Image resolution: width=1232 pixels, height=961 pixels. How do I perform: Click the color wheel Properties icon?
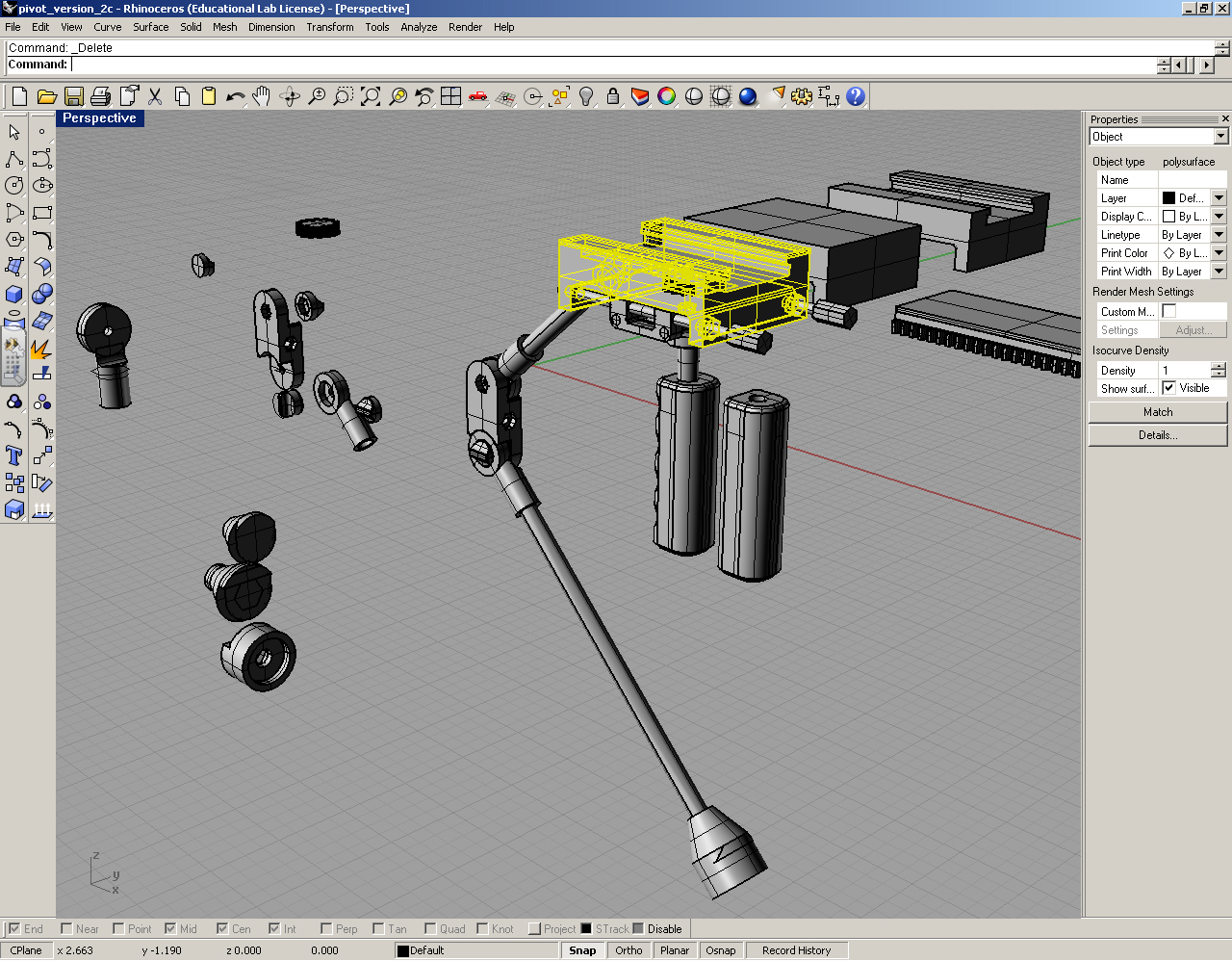tap(667, 96)
